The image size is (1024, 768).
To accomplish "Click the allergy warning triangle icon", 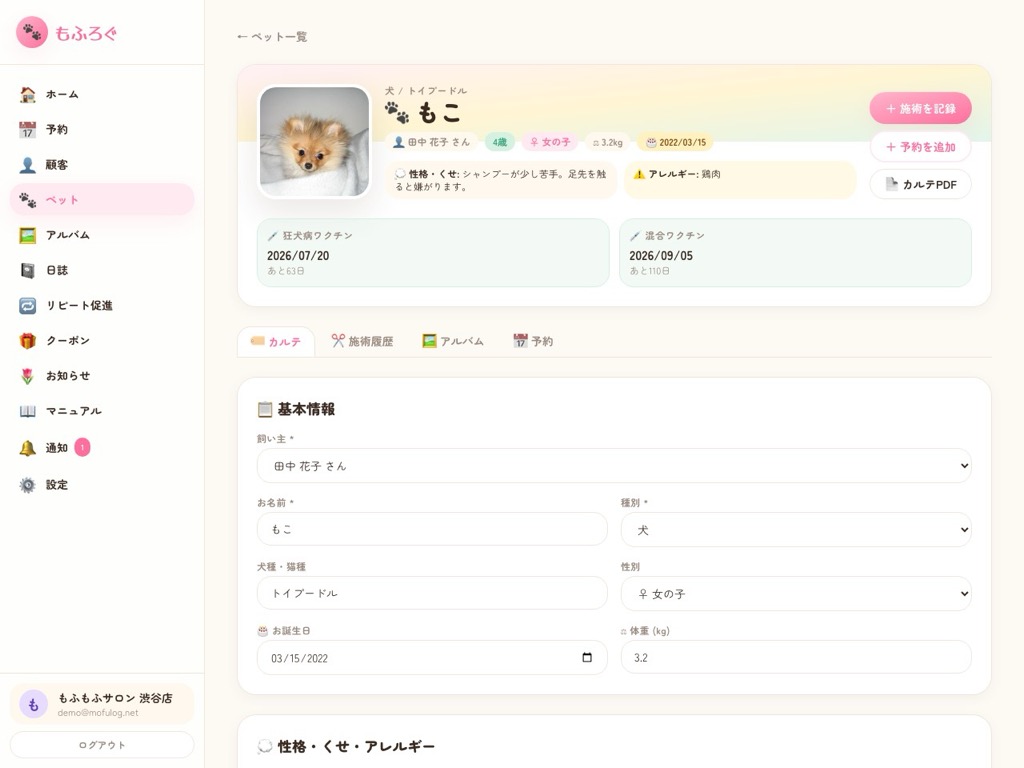I will [x=639, y=174].
